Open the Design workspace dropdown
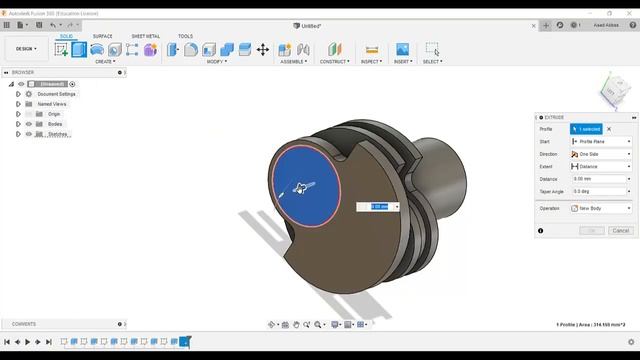The height and width of the screenshot is (360, 640). (x=26, y=49)
